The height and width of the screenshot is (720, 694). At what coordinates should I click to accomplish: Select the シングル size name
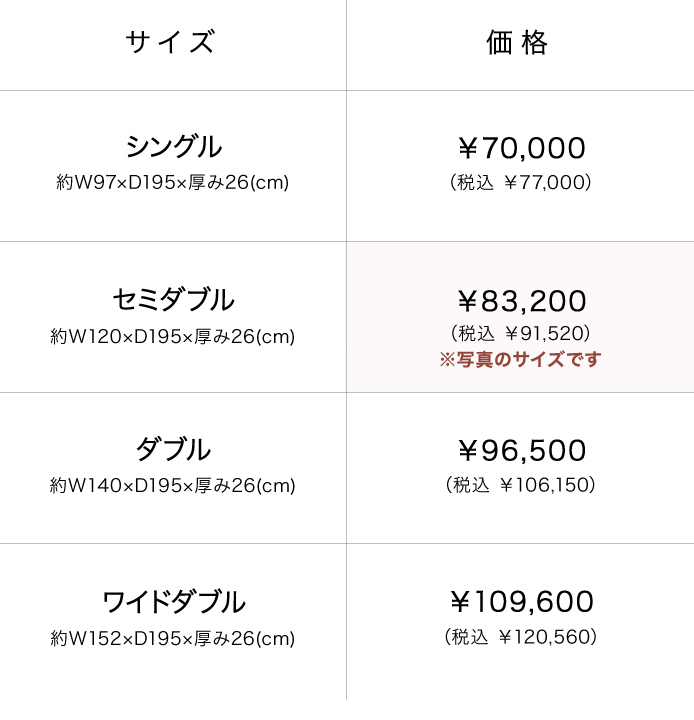[173, 147]
